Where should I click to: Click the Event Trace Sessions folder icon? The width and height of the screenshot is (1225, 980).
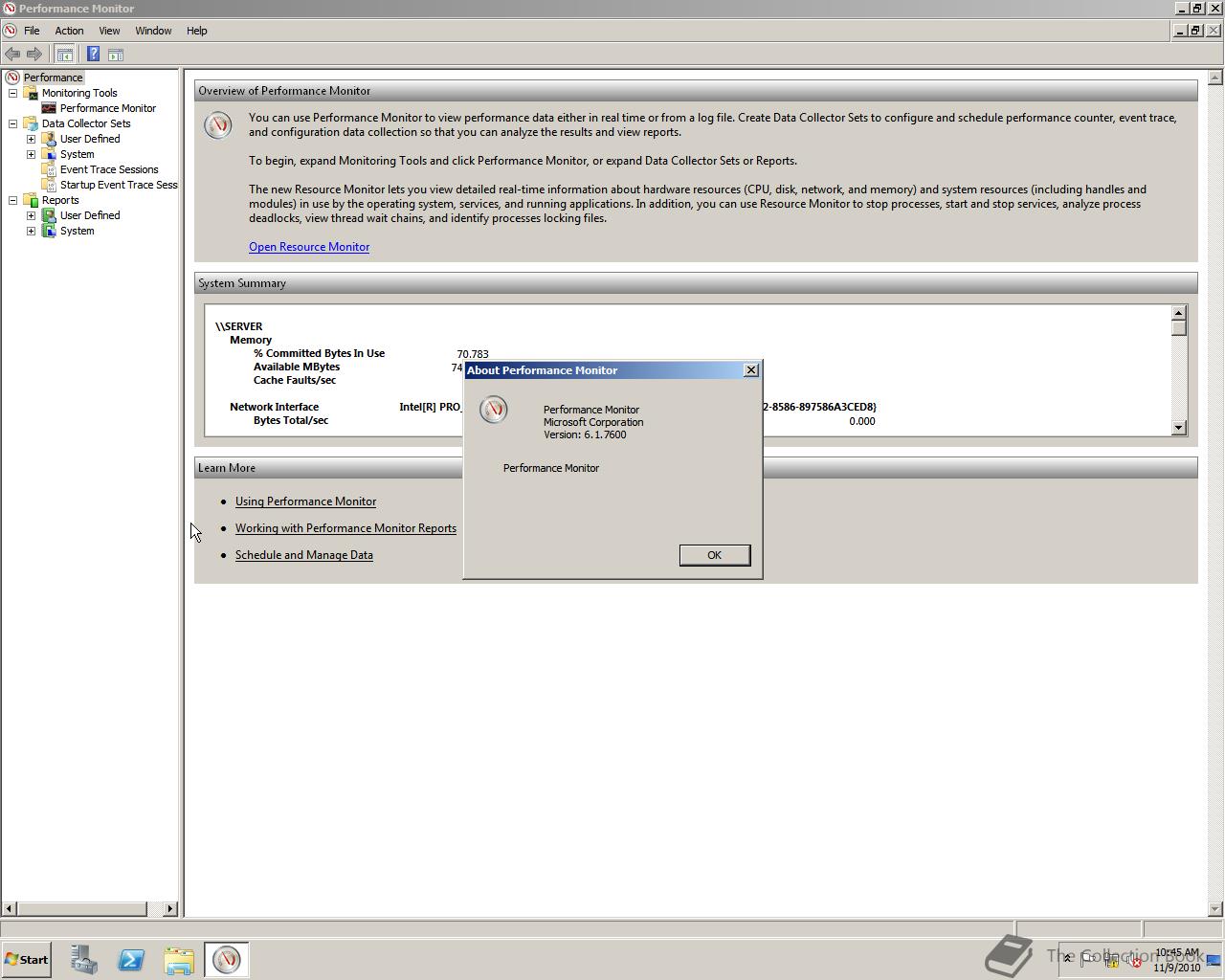point(49,169)
